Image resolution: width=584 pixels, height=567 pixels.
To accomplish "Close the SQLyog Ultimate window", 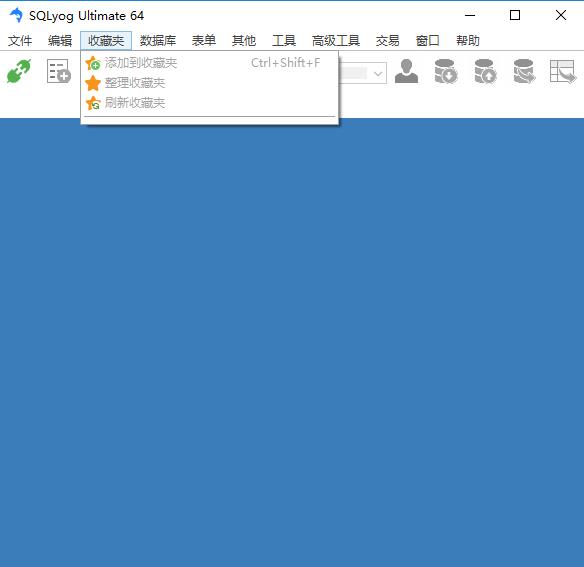I will tap(561, 15).
